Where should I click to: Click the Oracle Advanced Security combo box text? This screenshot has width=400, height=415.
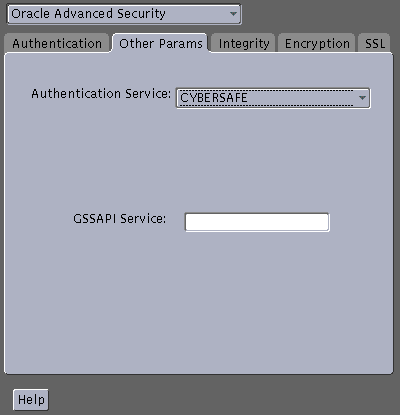(88, 14)
